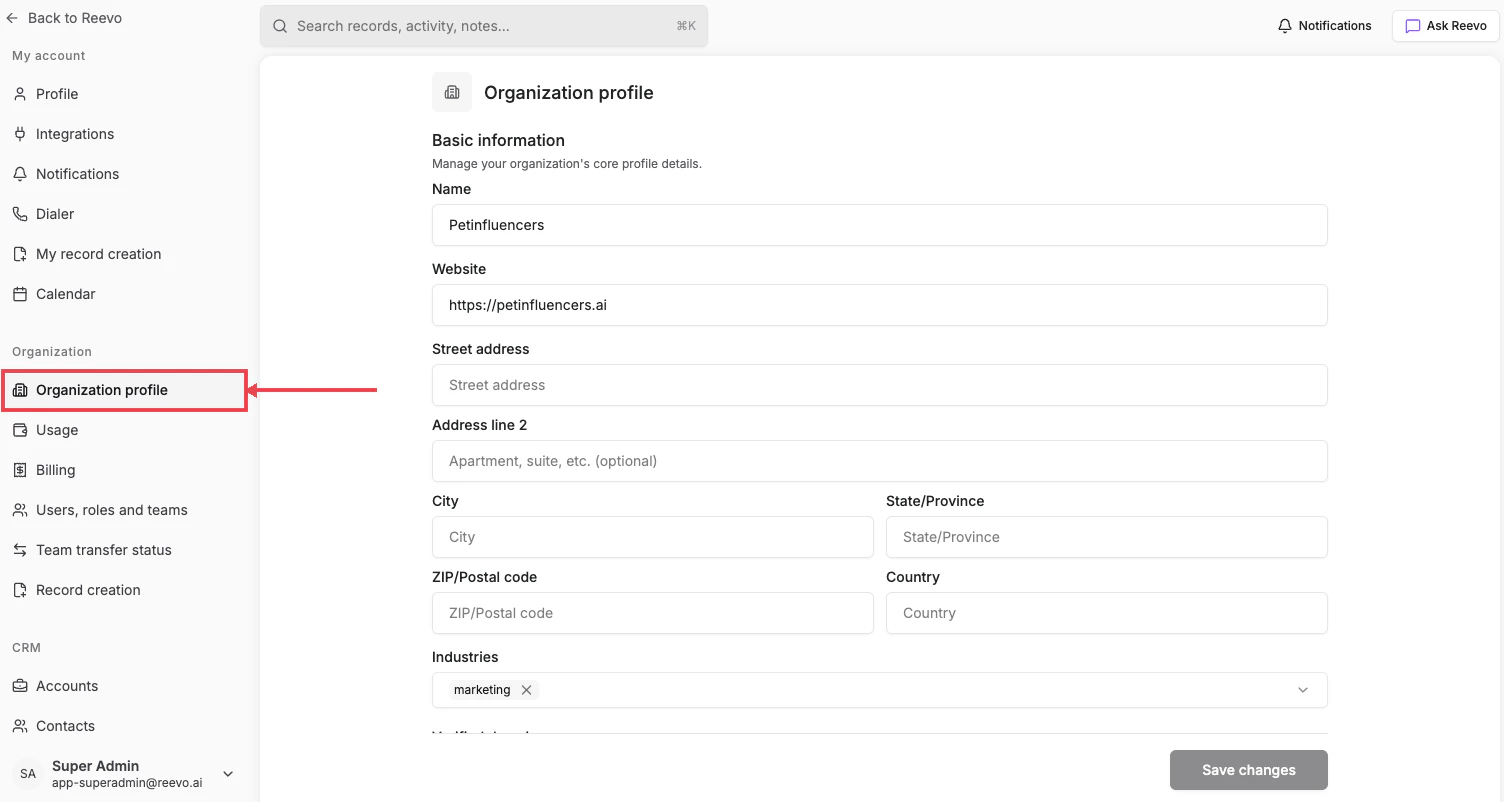The image size is (1504, 802).
Task: Click the Billing receipt icon
Action: coord(20,470)
